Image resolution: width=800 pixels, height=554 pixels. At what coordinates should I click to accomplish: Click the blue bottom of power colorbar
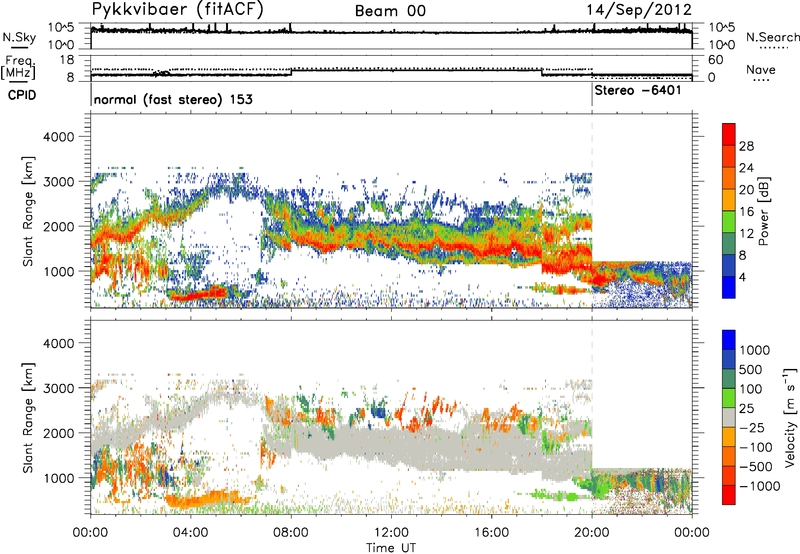(729, 288)
